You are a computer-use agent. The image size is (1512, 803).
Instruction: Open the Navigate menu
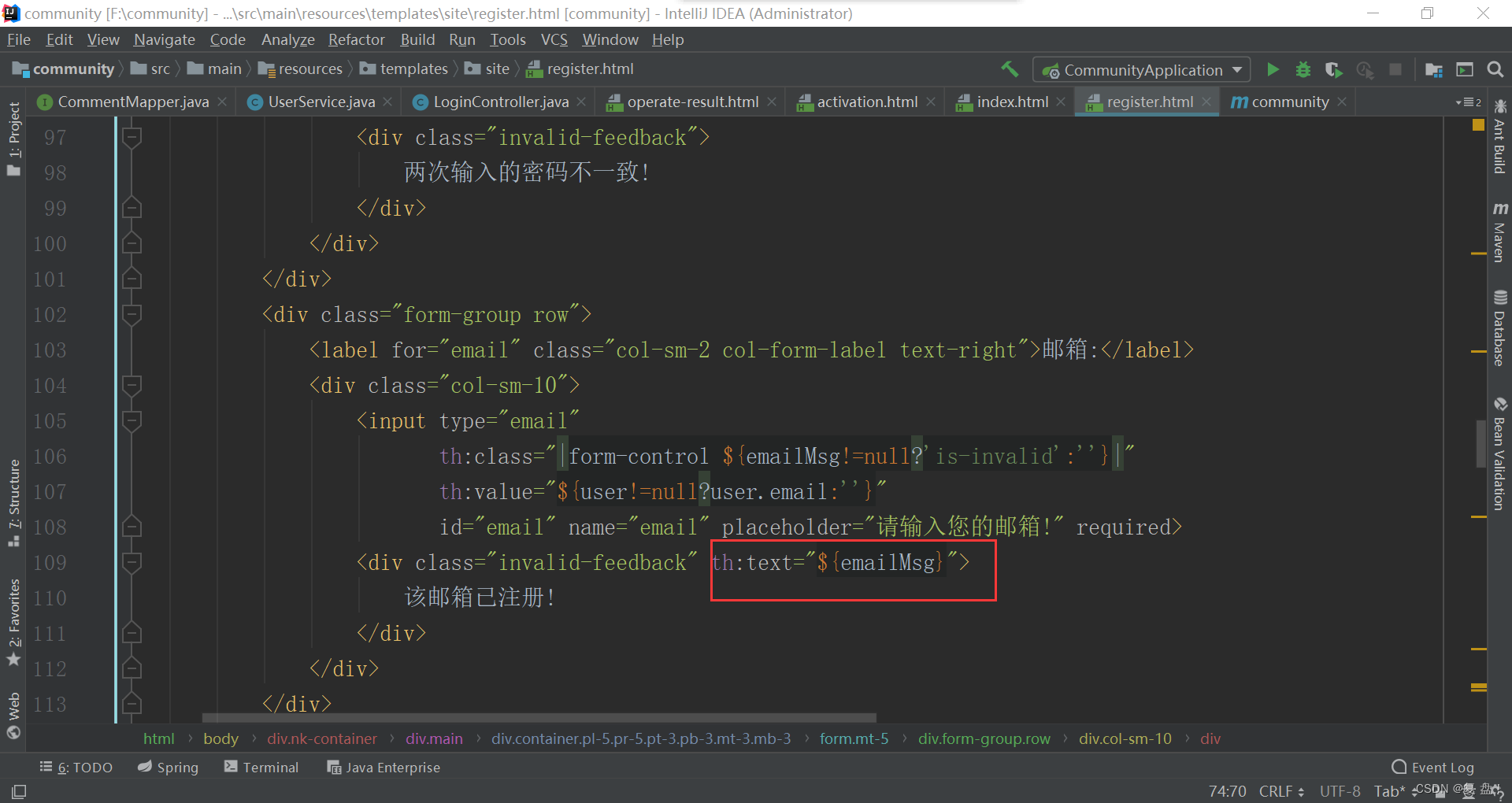point(165,39)
